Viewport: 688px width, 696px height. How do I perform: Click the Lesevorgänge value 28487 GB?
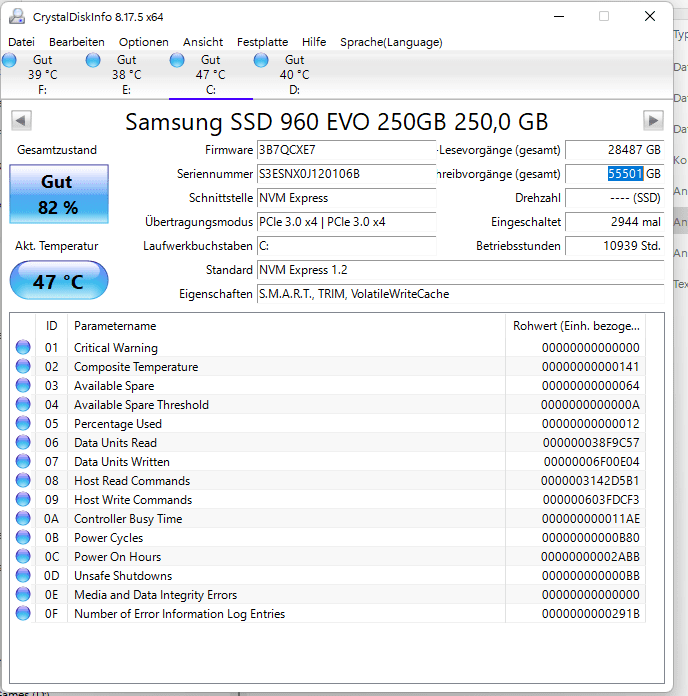coord(615,150)
